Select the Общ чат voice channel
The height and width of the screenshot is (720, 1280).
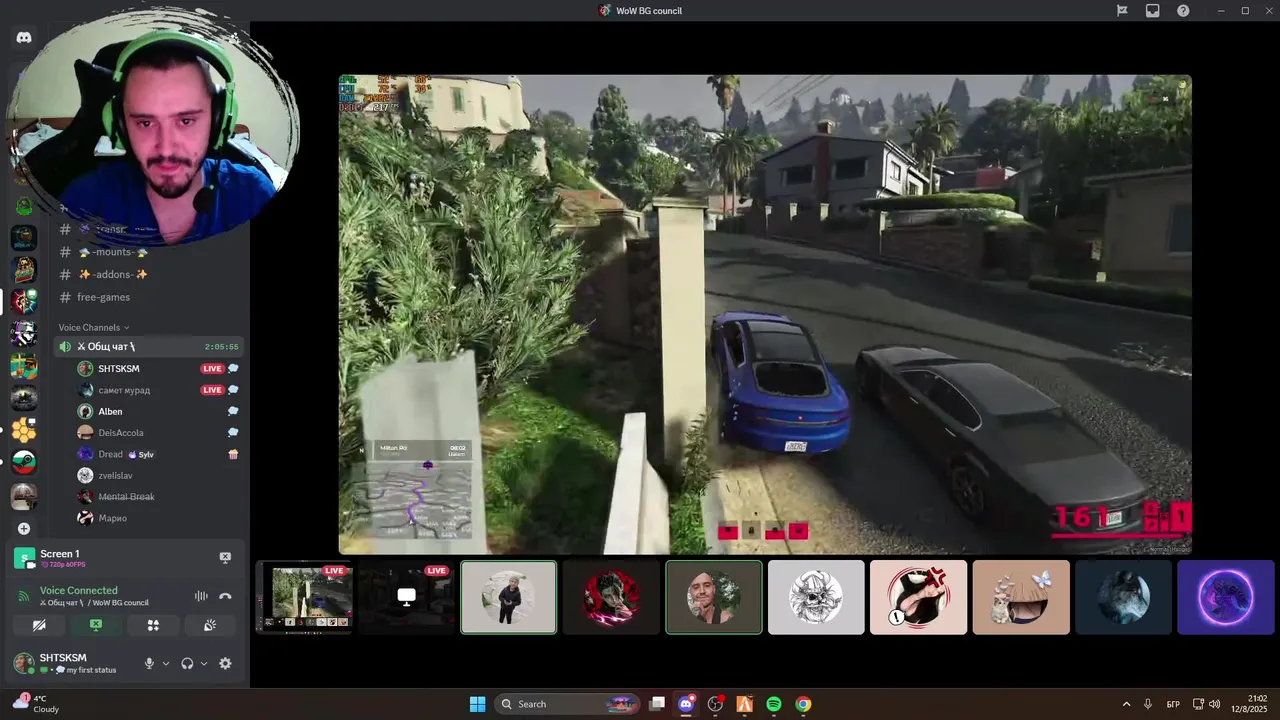click(x=148, y=347)
